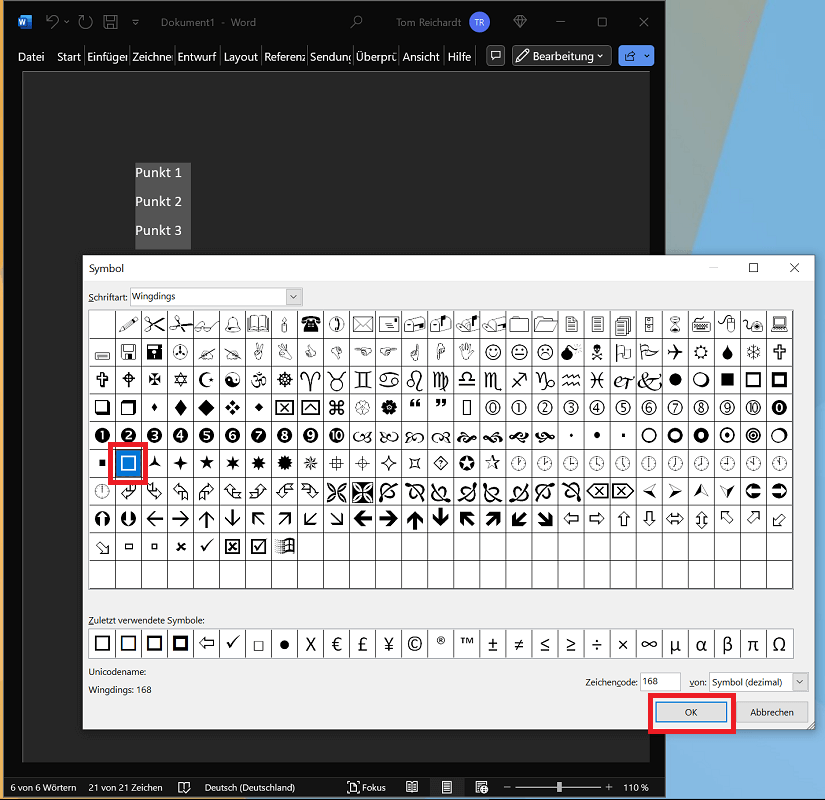Choose the frowning face symbol

point(545,352)
